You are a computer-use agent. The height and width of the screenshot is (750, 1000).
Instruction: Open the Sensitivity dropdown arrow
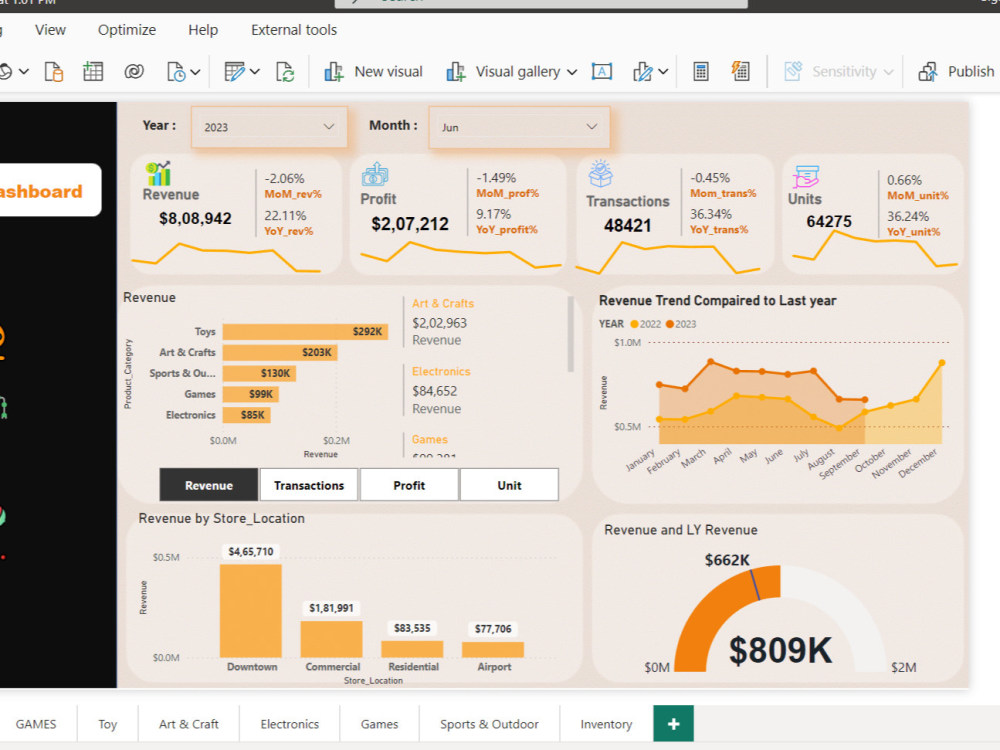coord(888,72)
